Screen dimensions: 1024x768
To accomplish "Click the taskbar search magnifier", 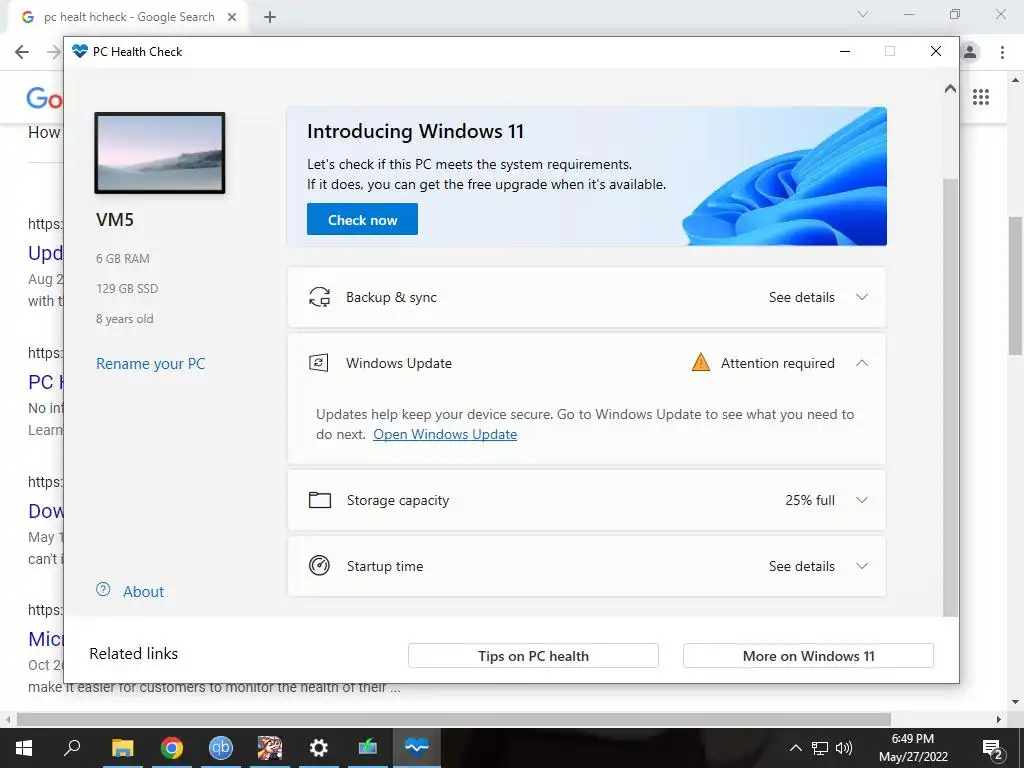I will click(x=72, y=748).
